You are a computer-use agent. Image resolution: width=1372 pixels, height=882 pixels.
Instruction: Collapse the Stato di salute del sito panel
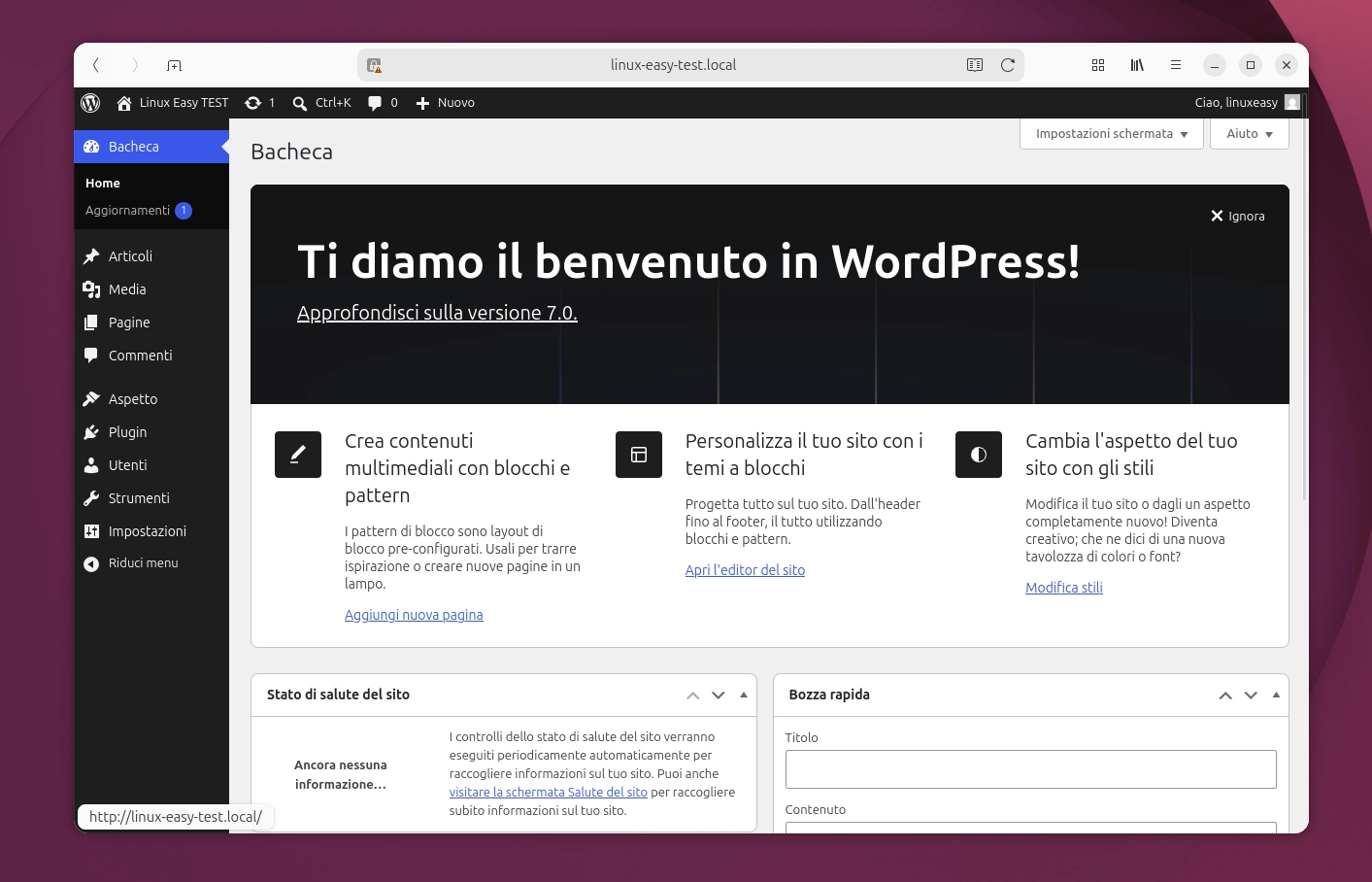[x=744, y=695]
